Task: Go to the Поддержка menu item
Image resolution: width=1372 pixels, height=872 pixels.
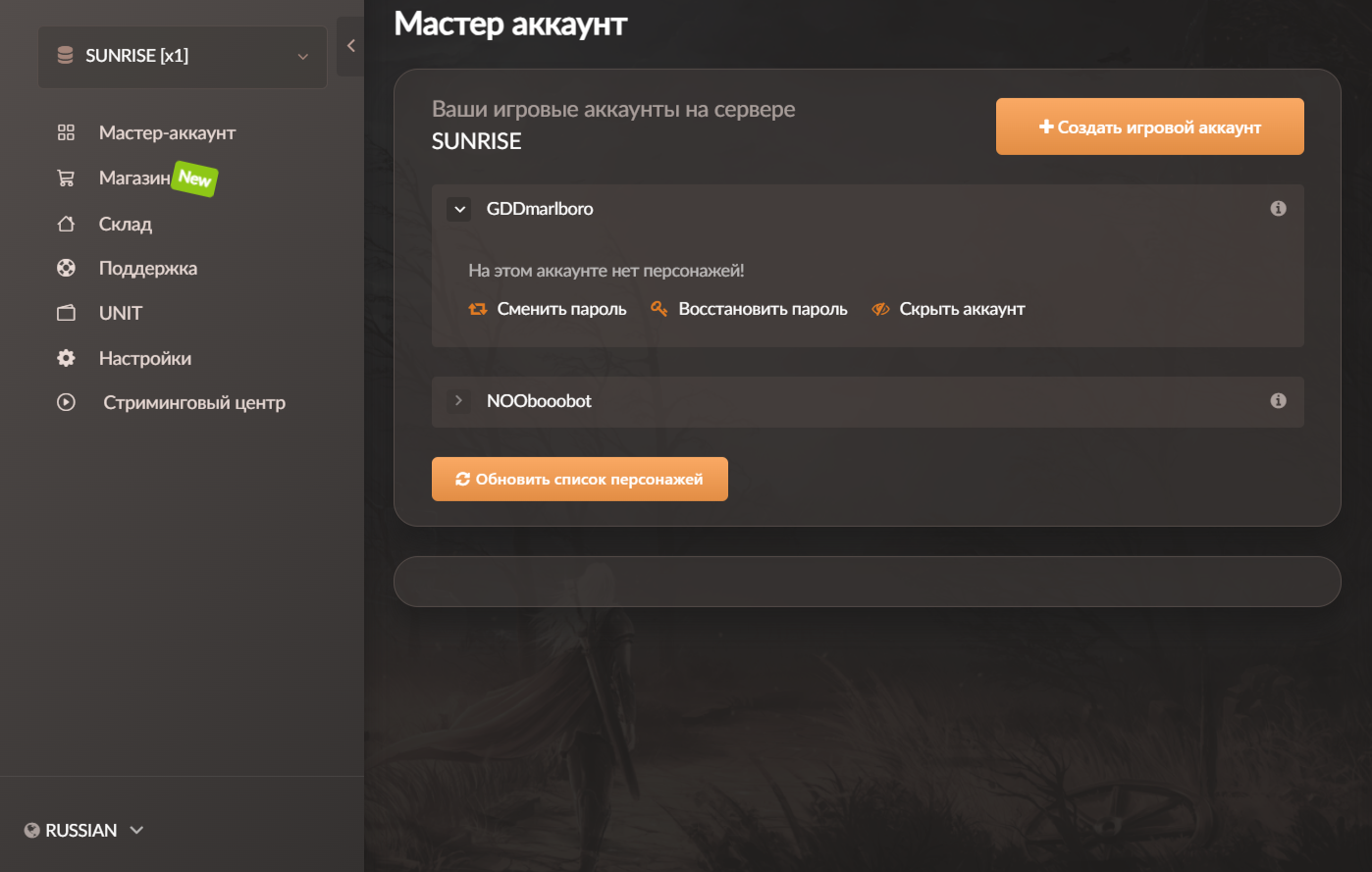Action: pyautogui.click(x=147, y=268)
